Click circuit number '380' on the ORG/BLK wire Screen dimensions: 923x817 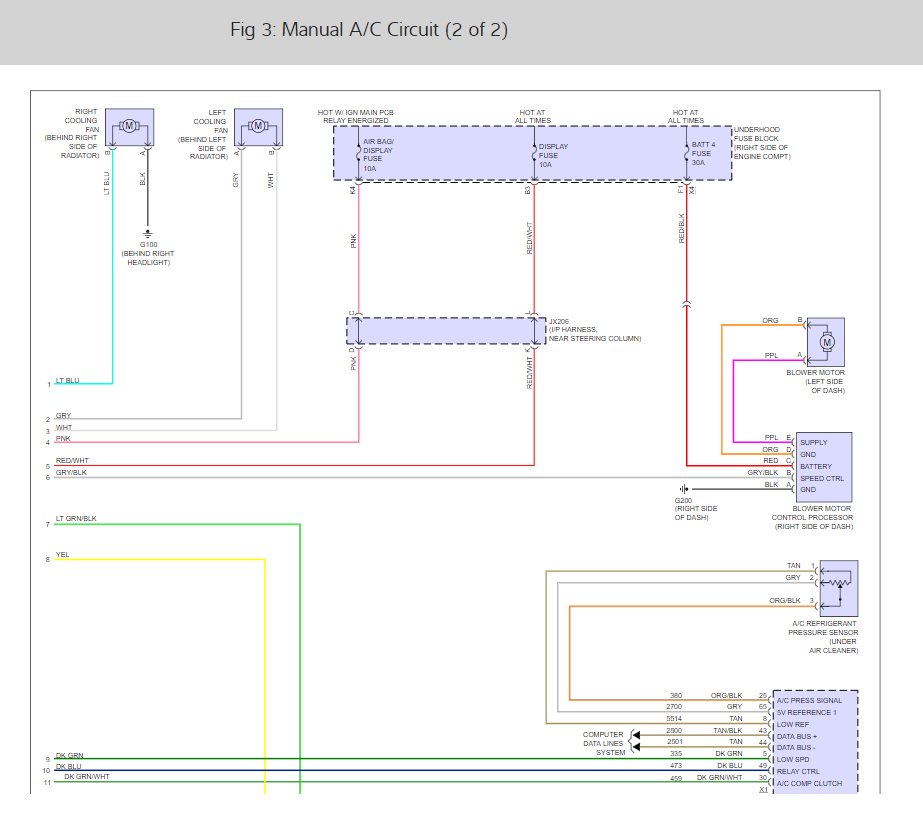click(676, 695)
